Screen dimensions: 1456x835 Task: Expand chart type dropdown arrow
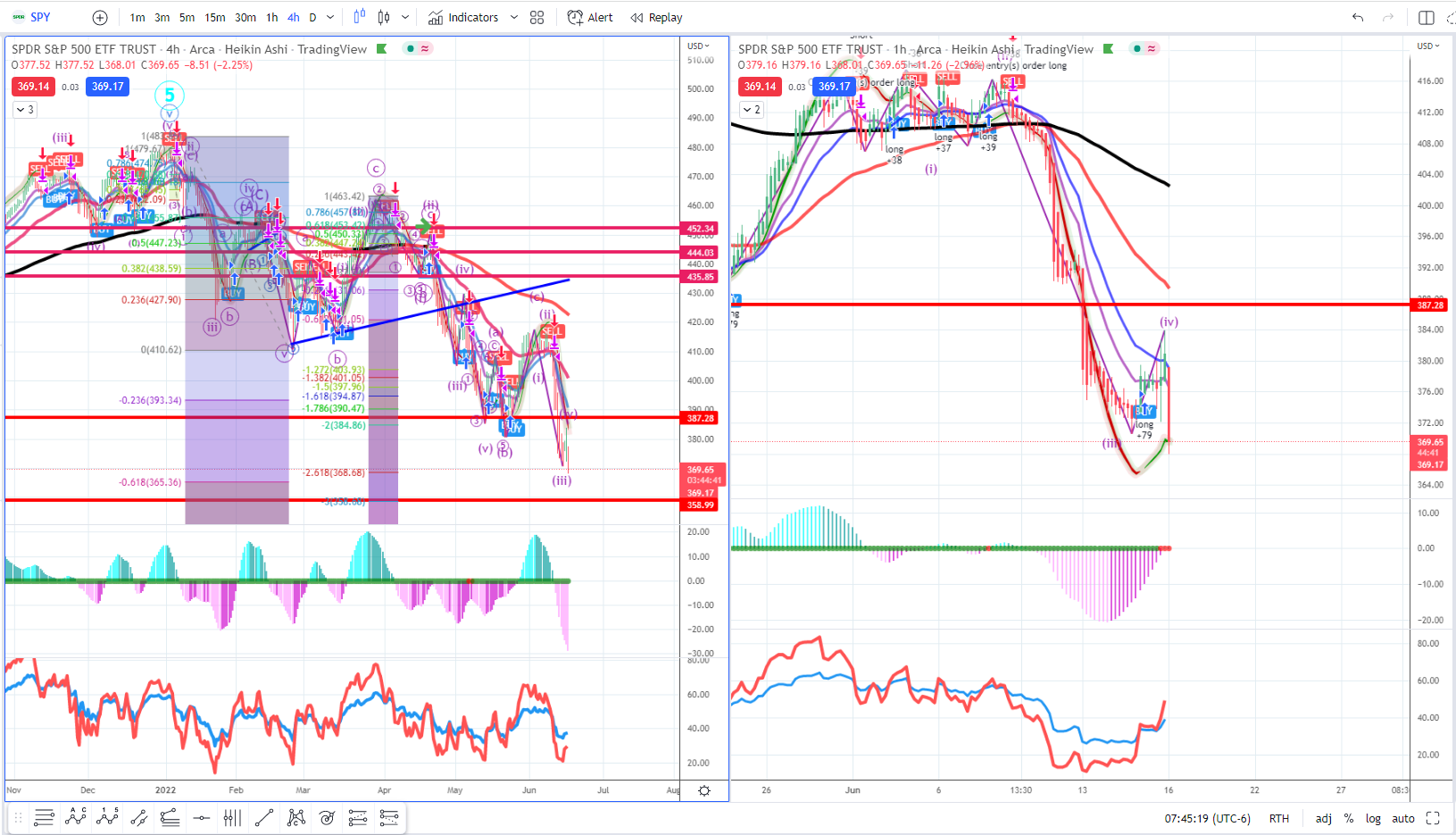405,18
